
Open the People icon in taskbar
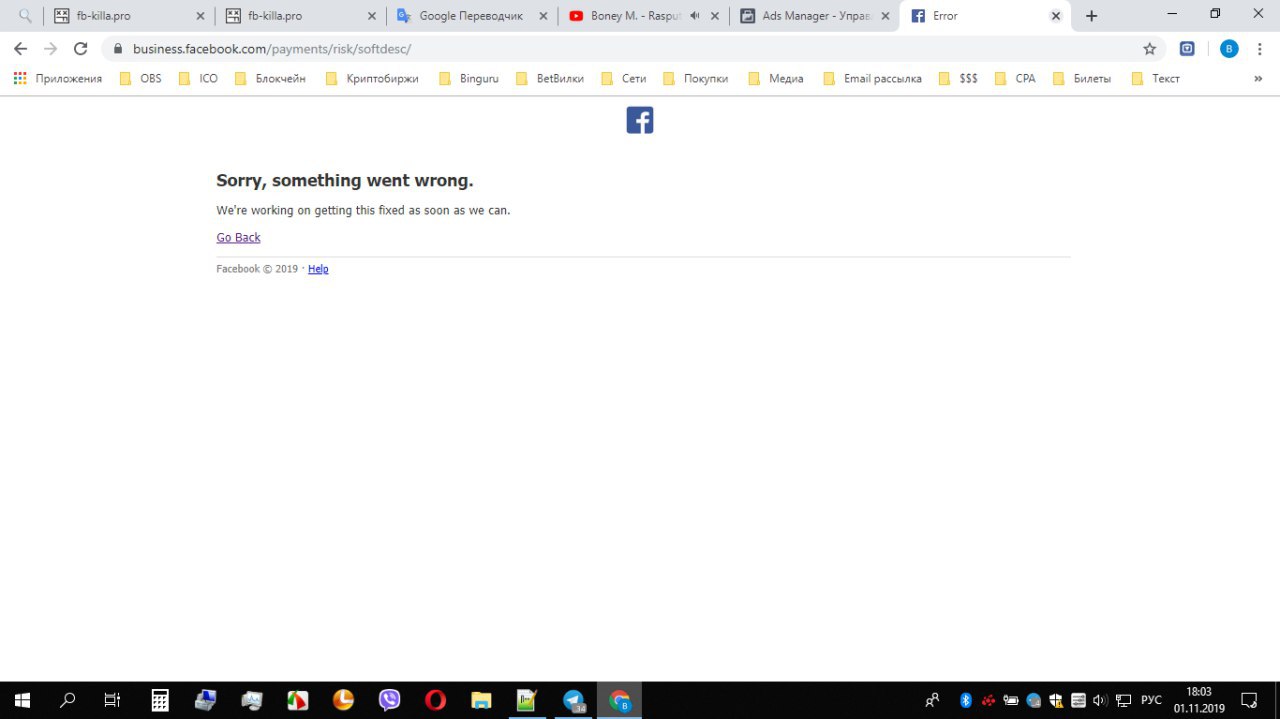coord(932,700)
